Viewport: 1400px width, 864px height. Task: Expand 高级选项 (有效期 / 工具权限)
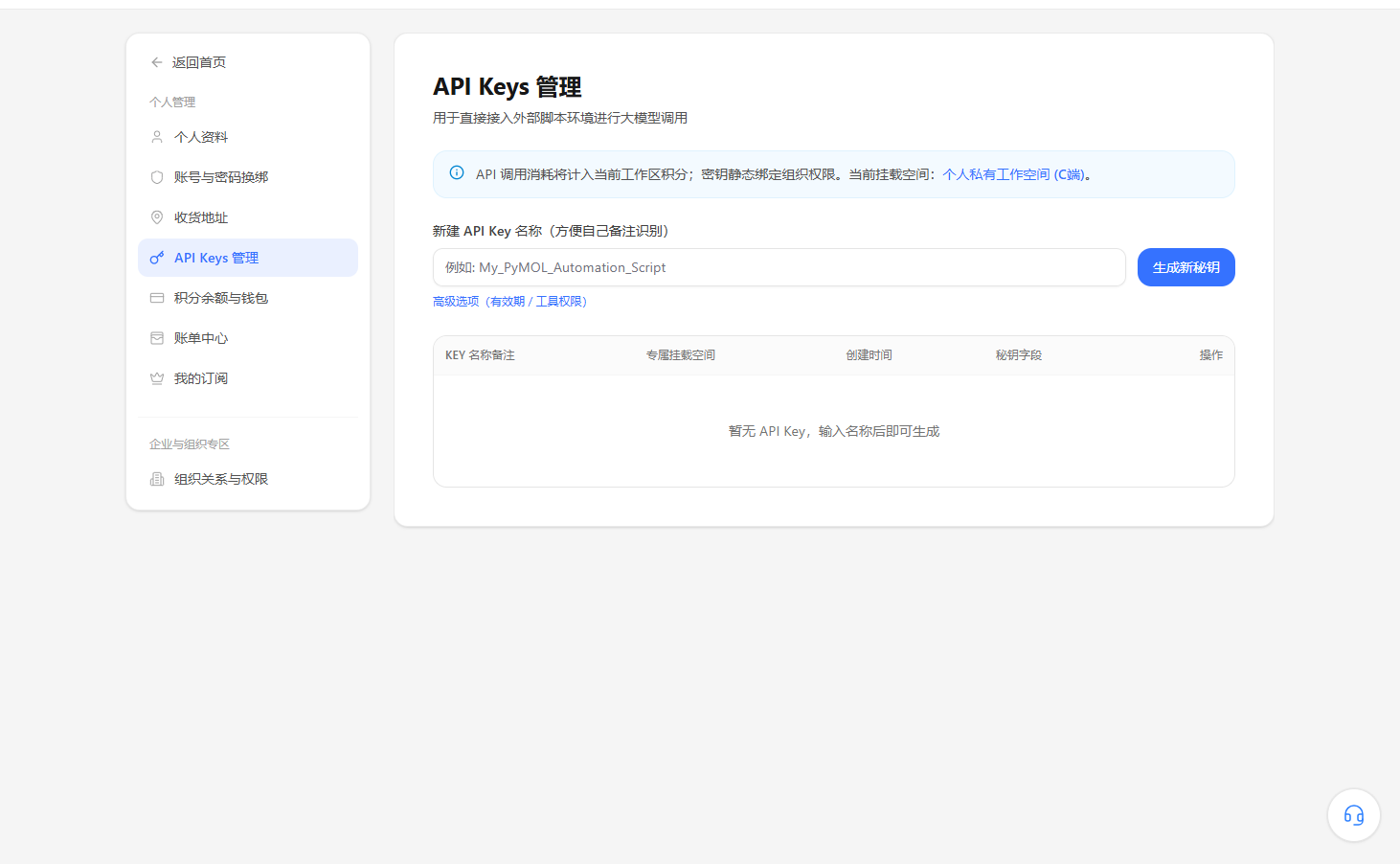(509, 301)
